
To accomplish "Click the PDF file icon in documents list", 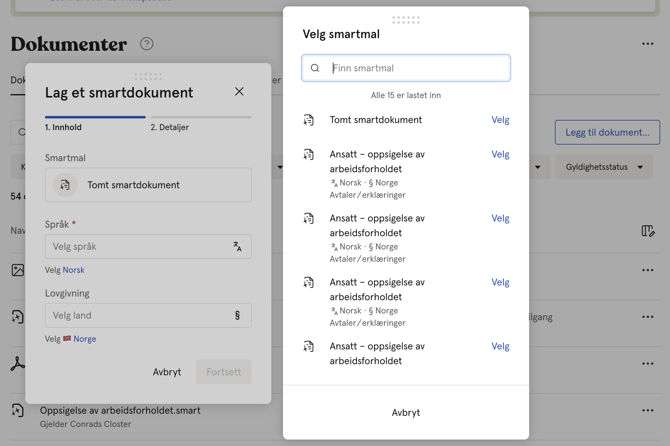I will point(18,364).
